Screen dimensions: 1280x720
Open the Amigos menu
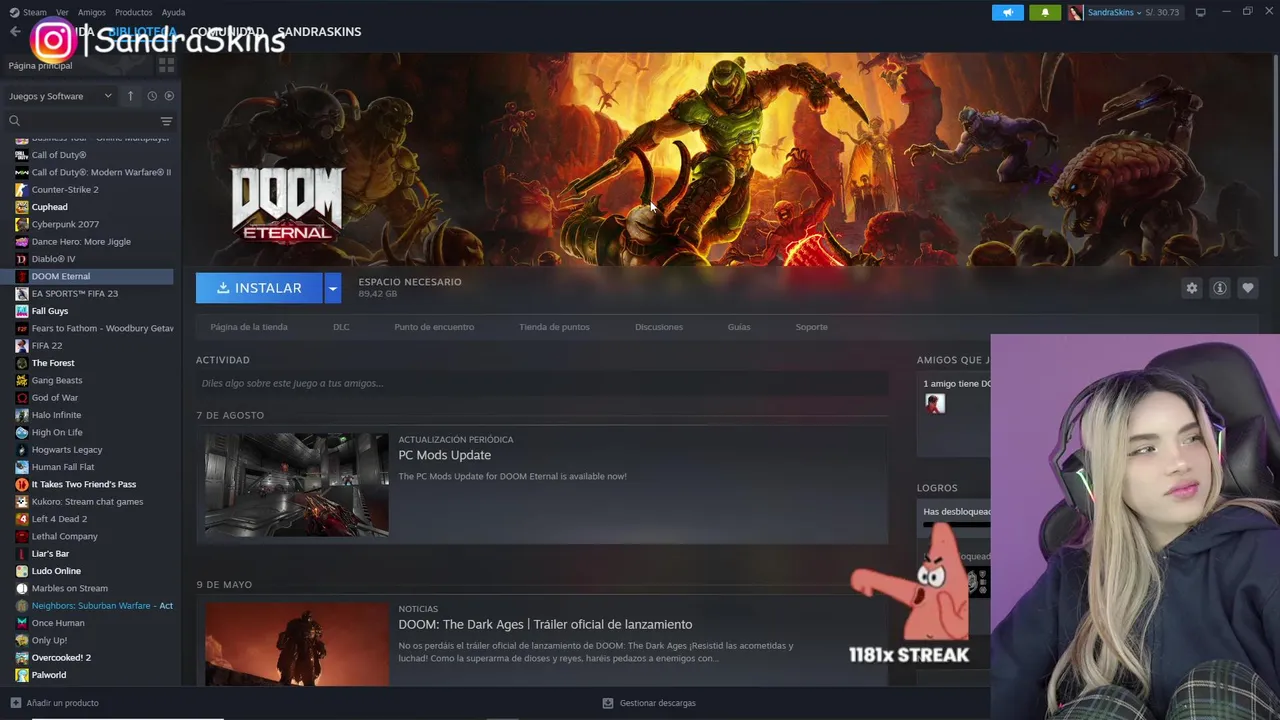pos(91,12)
